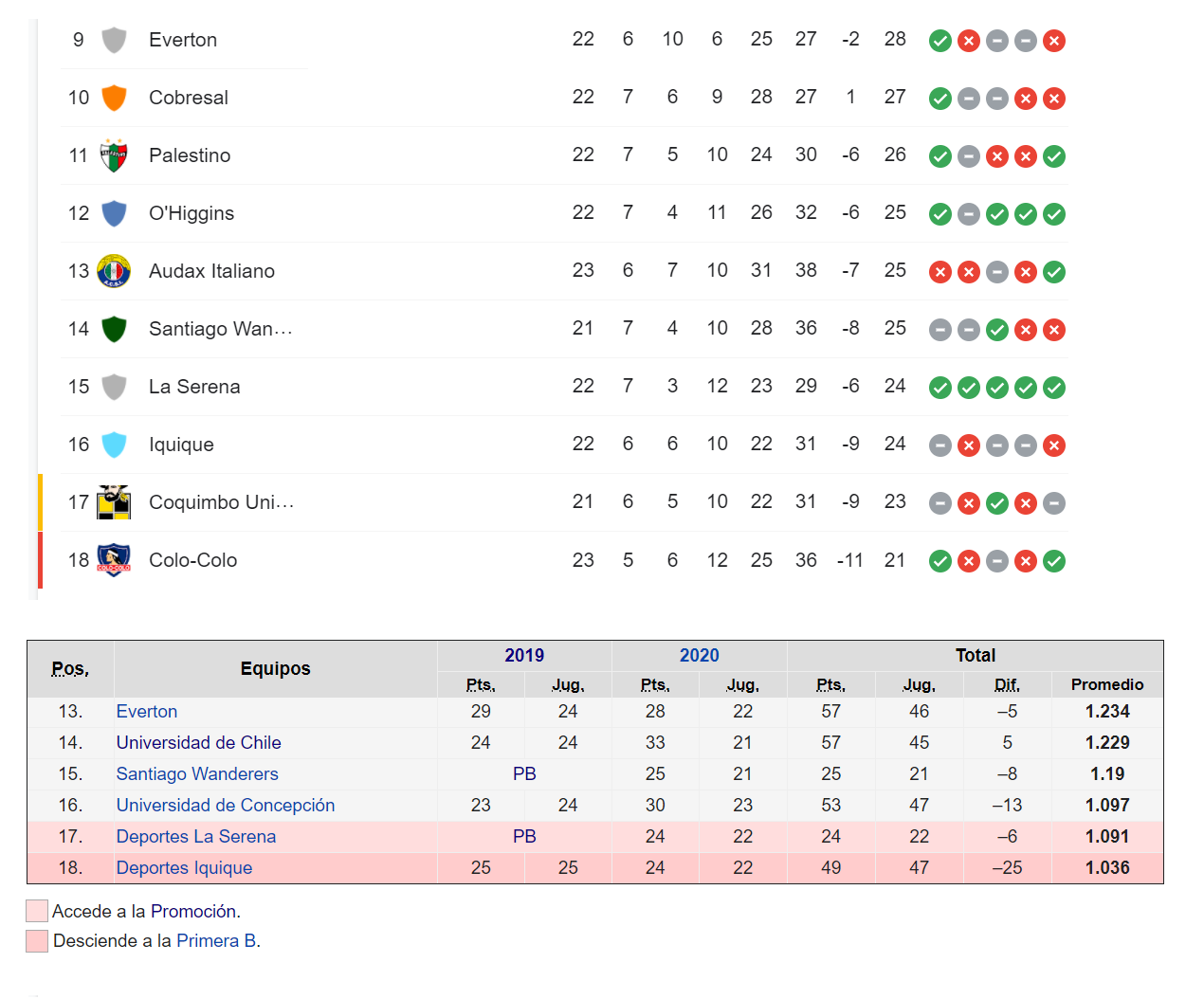Open the 2019 season column link

[524, 655]
